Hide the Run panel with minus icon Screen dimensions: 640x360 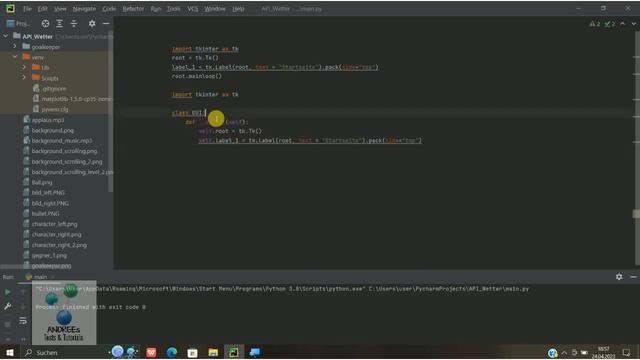coord(633,277)
